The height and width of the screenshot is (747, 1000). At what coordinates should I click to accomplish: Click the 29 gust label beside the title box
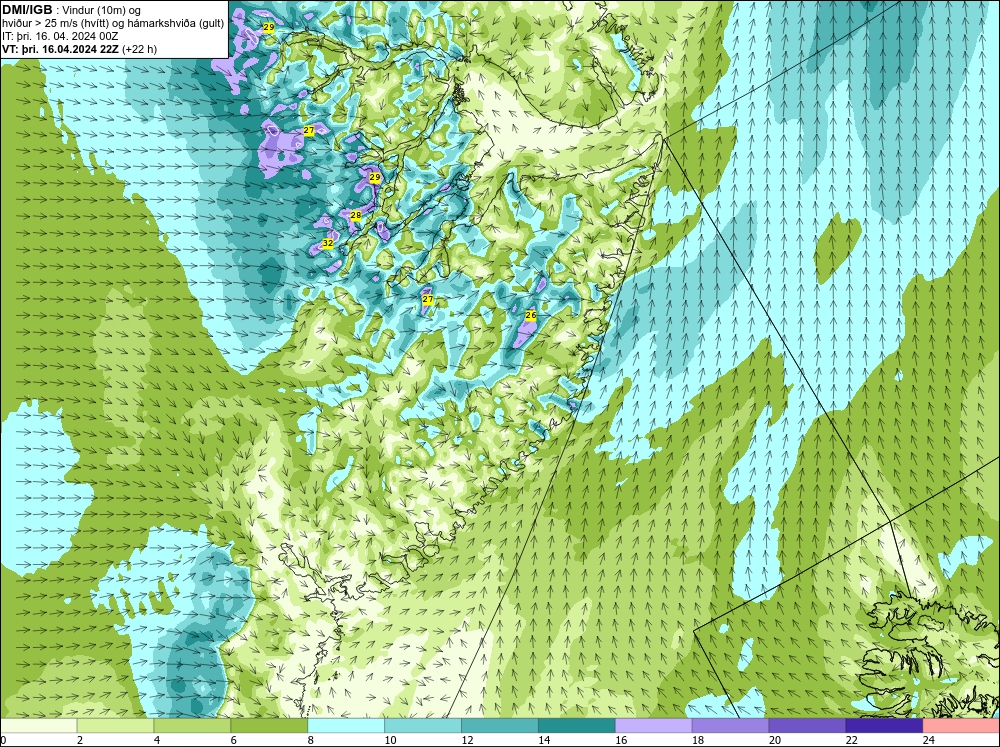268,27
